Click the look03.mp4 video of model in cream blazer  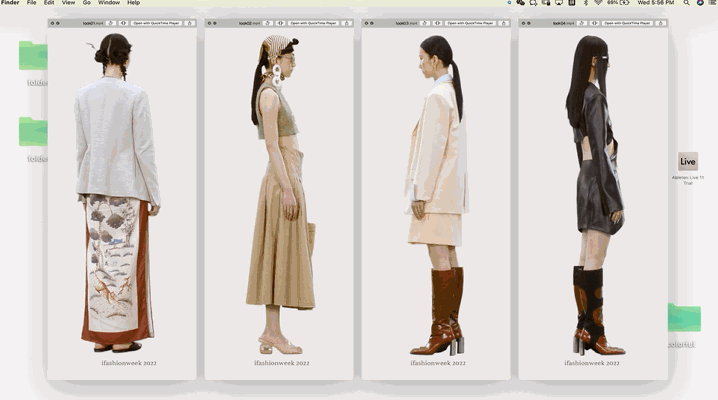point(436,204)
